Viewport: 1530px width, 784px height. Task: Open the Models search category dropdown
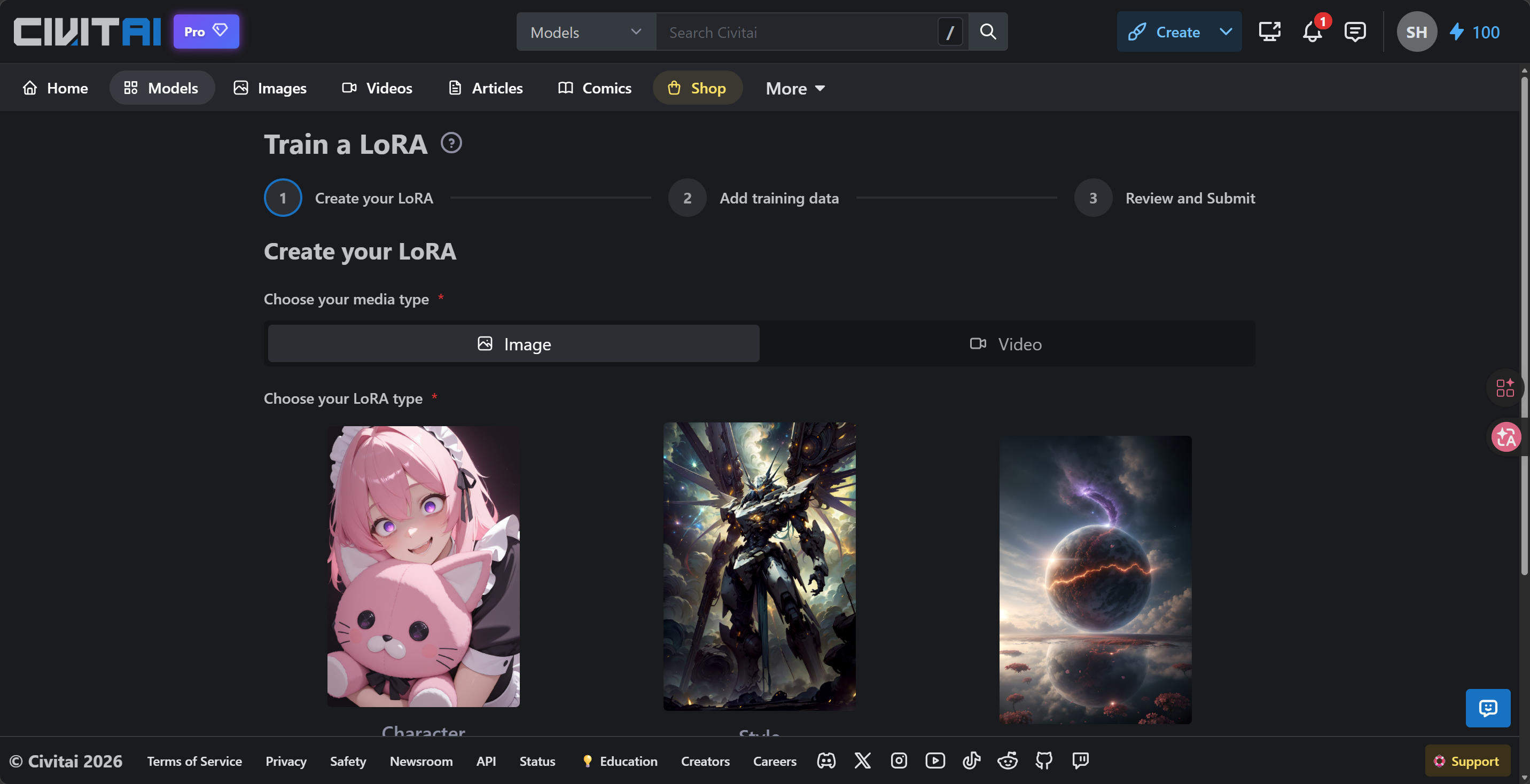(586, 32)
